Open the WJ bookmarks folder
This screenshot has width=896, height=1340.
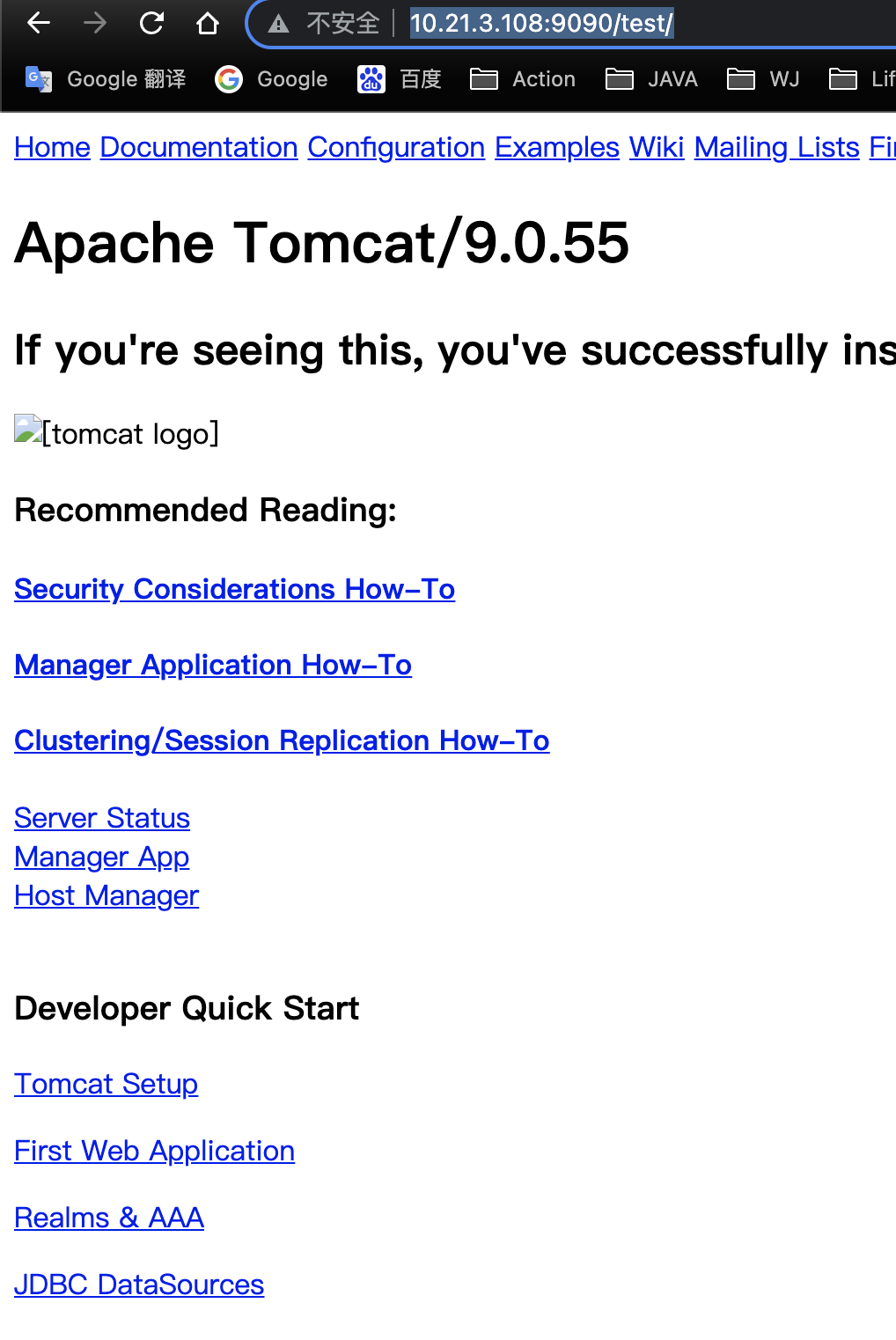[763, 79]
